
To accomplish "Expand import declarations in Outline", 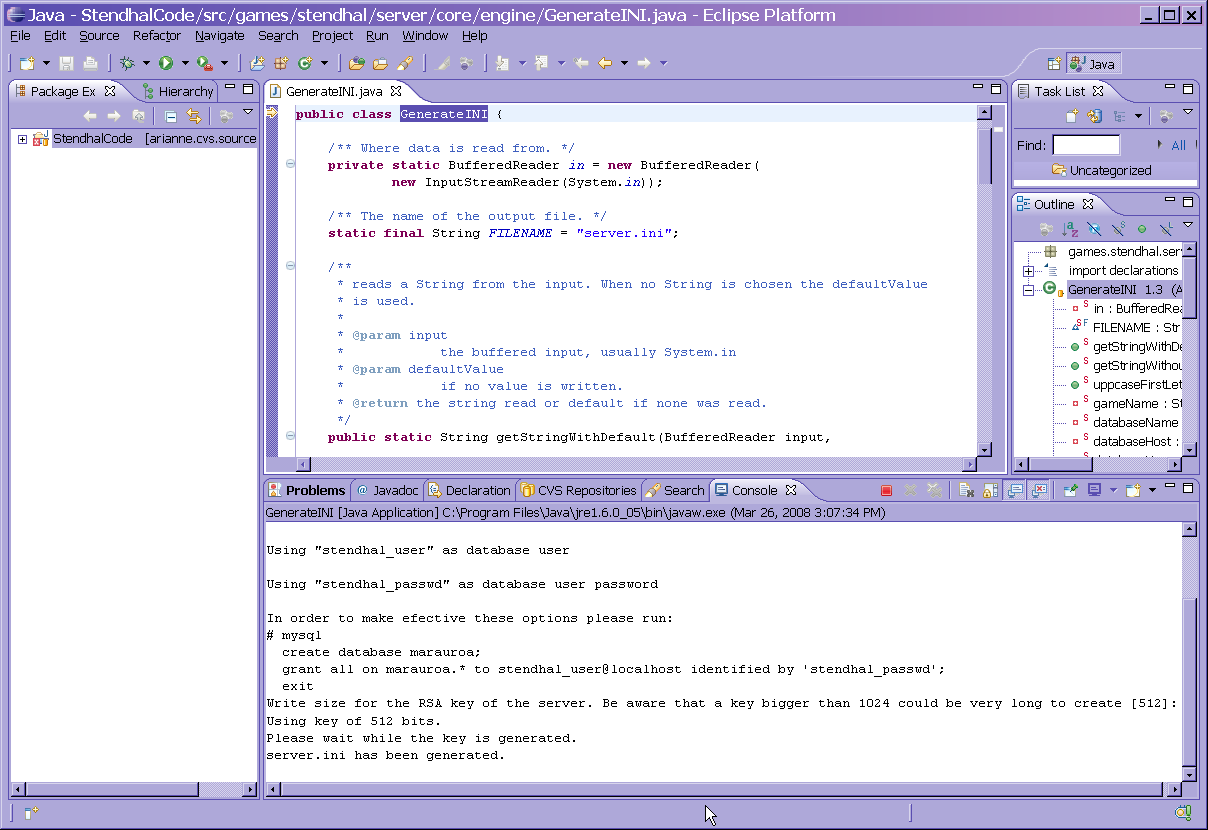I will [1028, 271].
